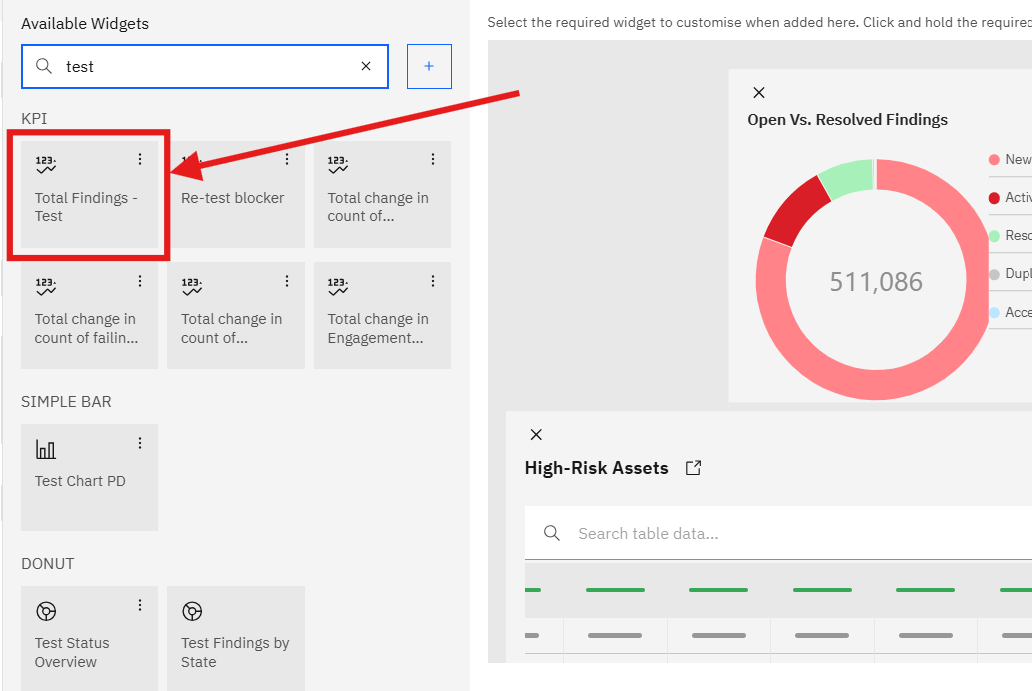Click the search magnifier icon in widget search
Screen dimensions: 1032x691
[x=43, y=66]
